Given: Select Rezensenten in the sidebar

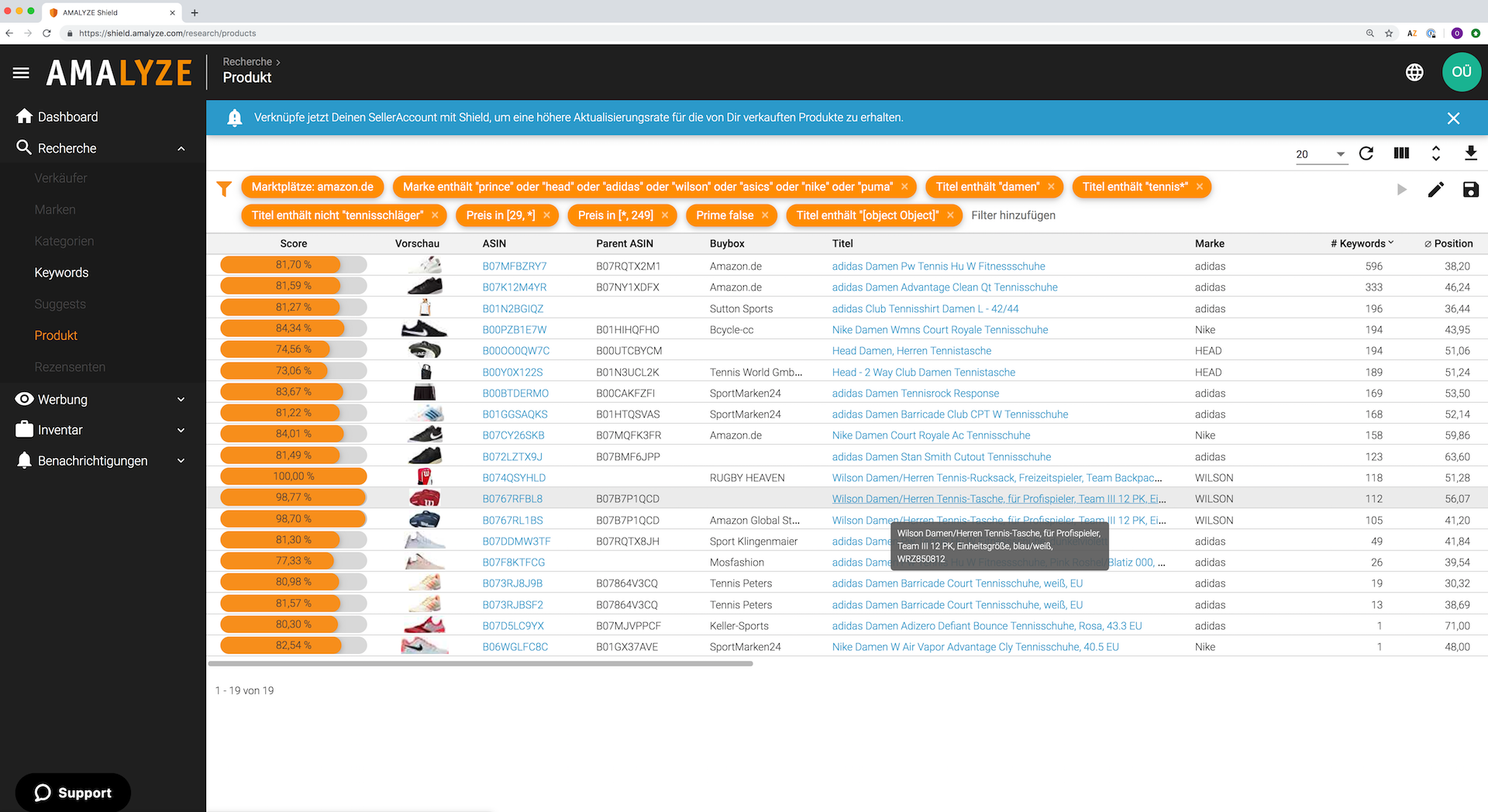Looking at the screenshot, I should 70,367.
